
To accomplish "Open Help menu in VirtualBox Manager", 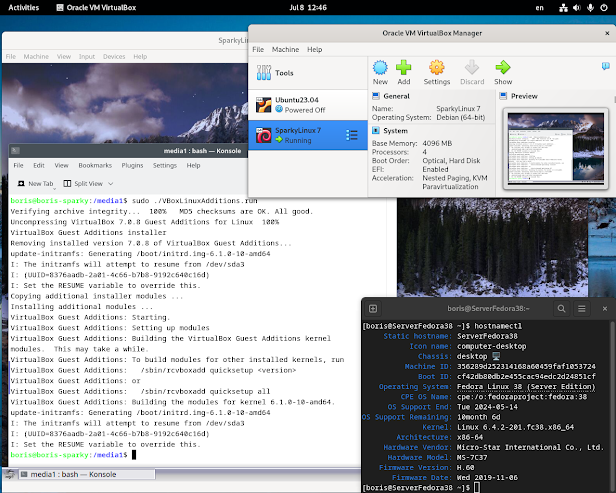I will point(315,49).
